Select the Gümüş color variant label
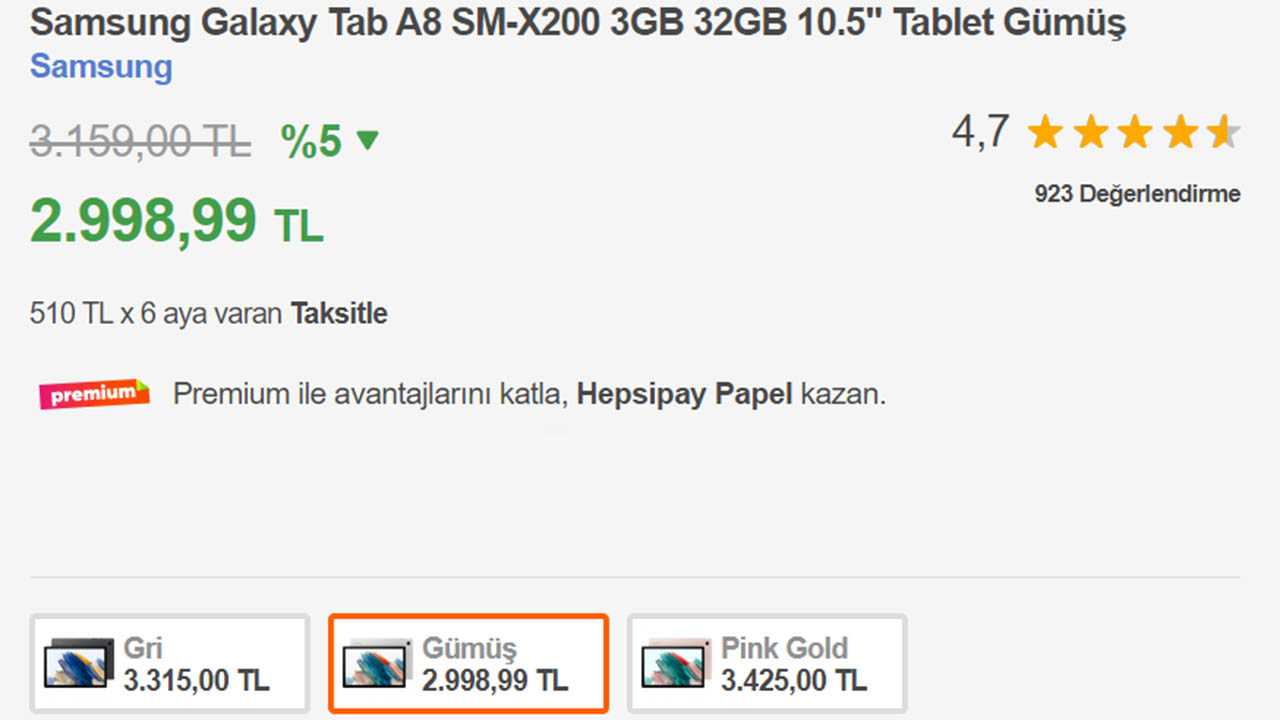This screenshot has height=720, width=1280. 469,648
